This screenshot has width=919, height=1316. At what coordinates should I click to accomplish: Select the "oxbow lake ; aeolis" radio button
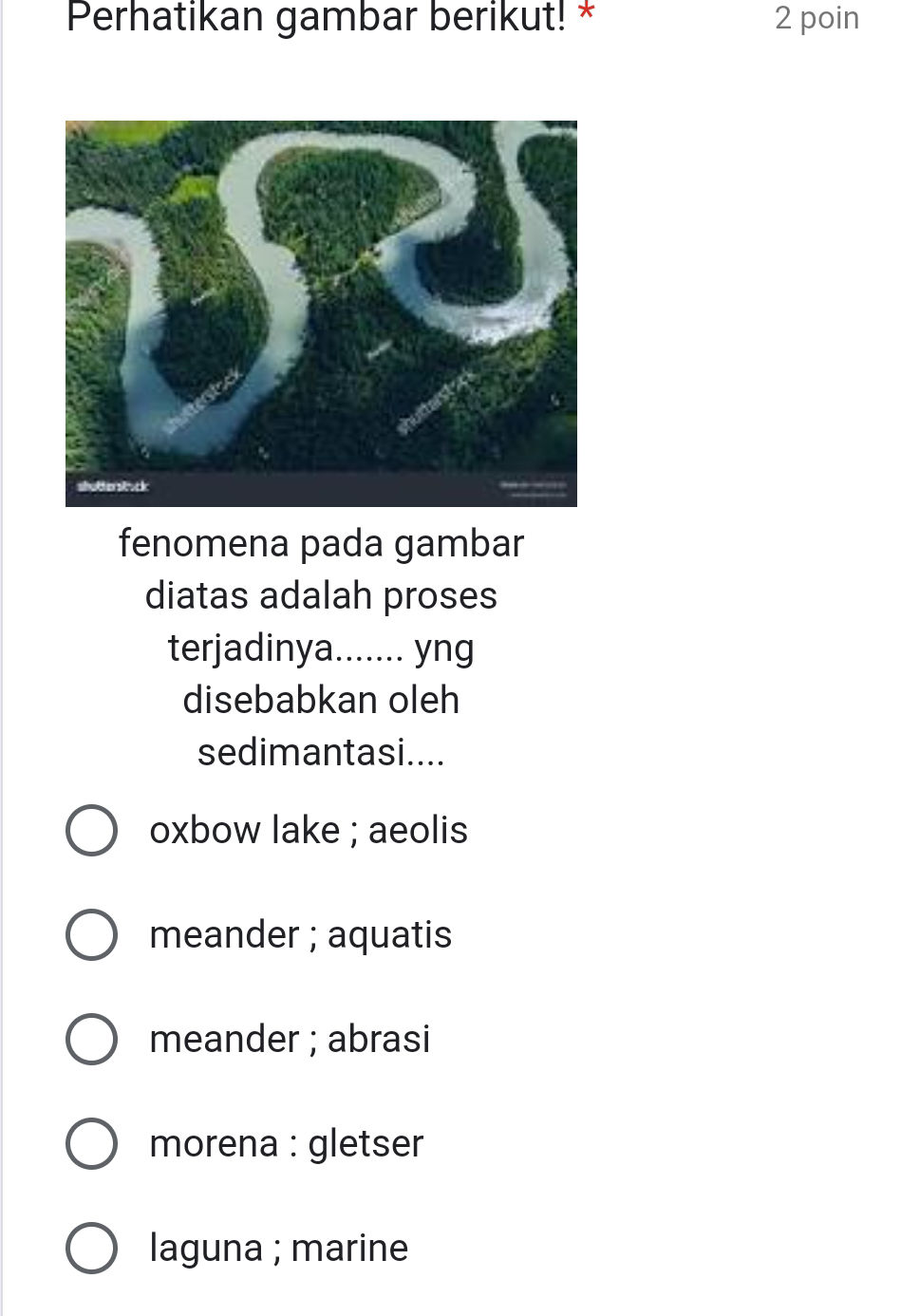(90, 830)
